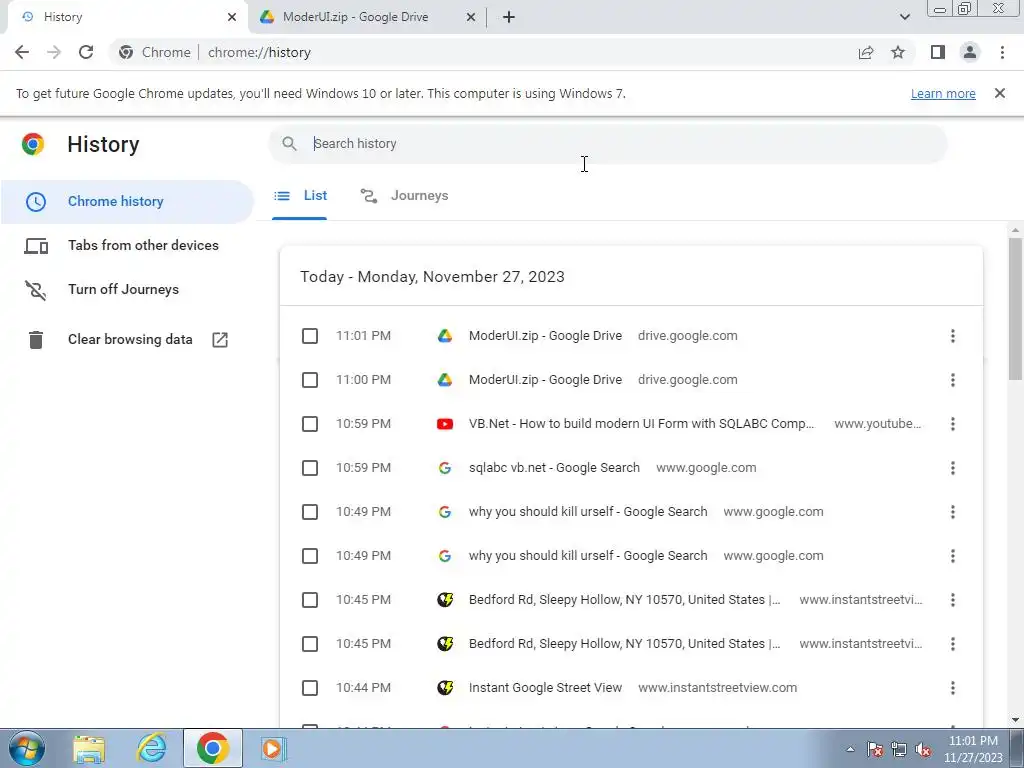Screen dimensions: 1024x768
Task: Check the 11:01 PM ModerUI.zip entry
Action: point(310,336)
